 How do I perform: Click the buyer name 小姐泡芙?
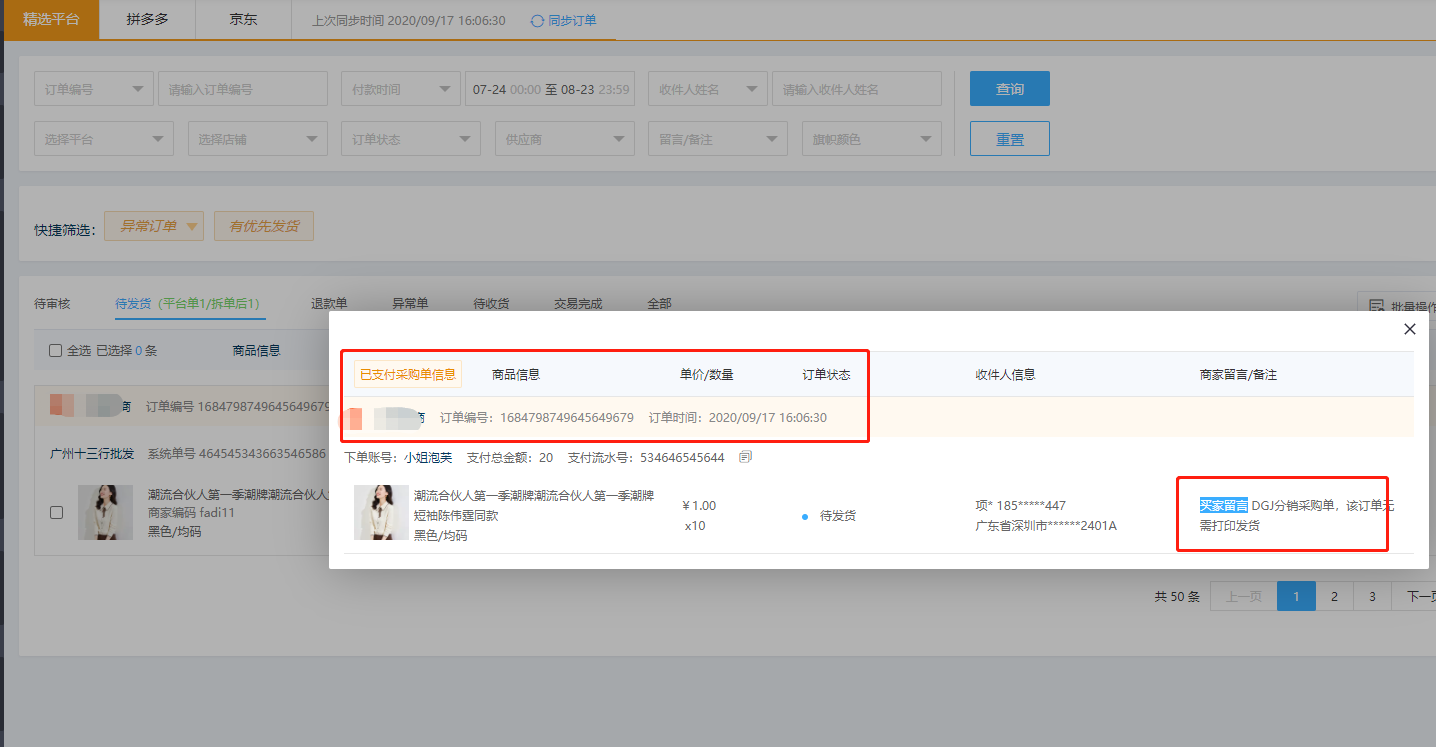(x=428, y=457)
